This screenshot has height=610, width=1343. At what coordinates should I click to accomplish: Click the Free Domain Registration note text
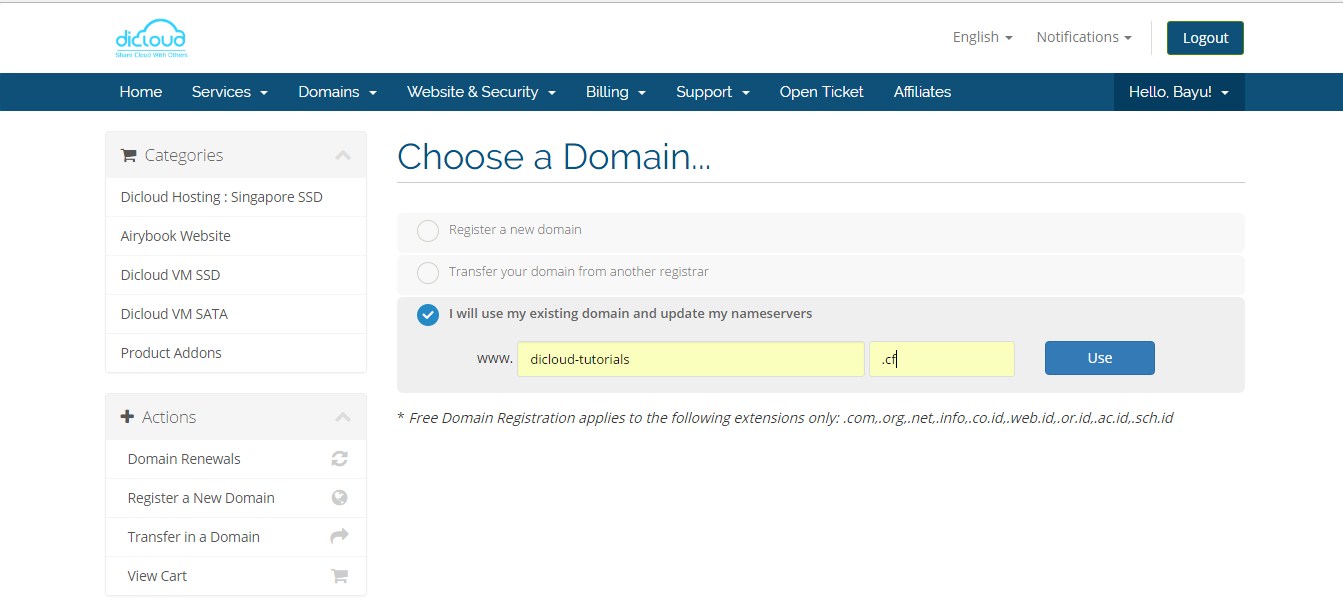point(785,418)
